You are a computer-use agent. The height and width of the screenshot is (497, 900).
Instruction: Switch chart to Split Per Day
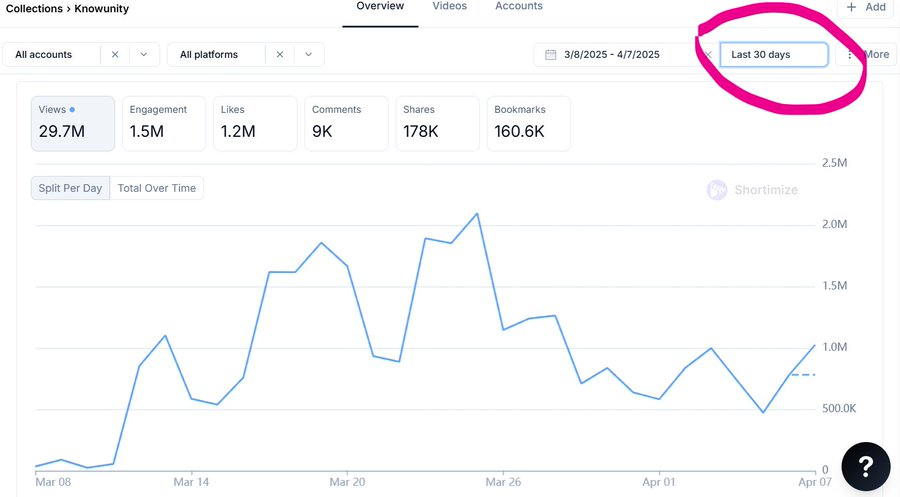pyautogui.click(x=70, y=188)
